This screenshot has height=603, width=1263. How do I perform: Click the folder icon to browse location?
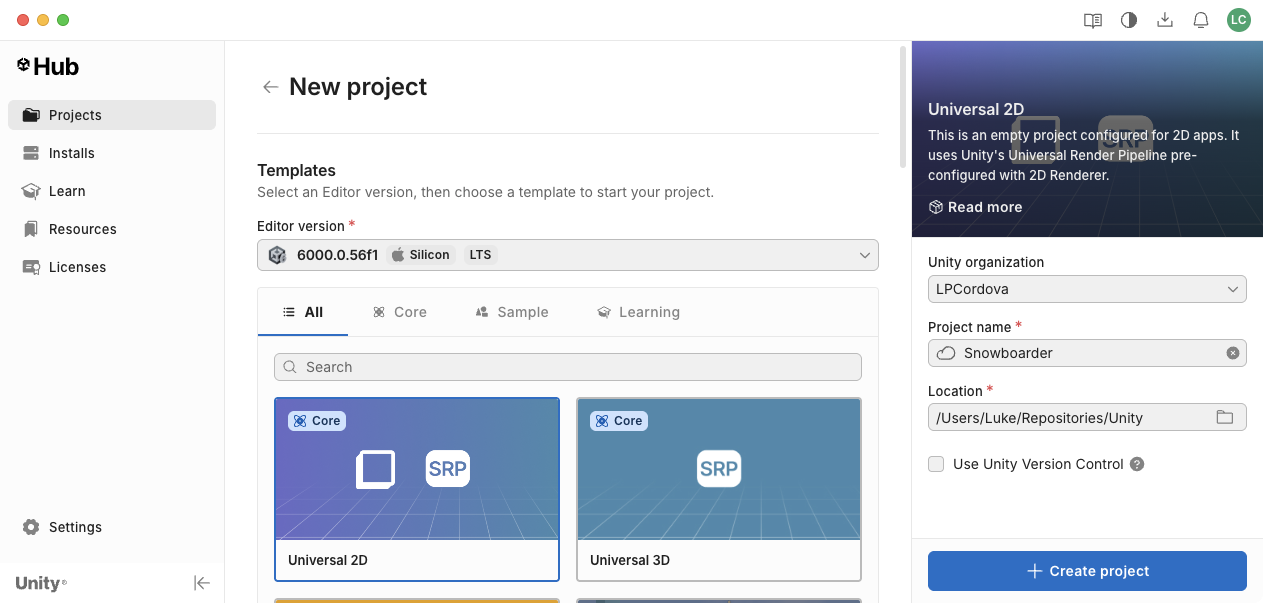click(x=1224, y=417)
